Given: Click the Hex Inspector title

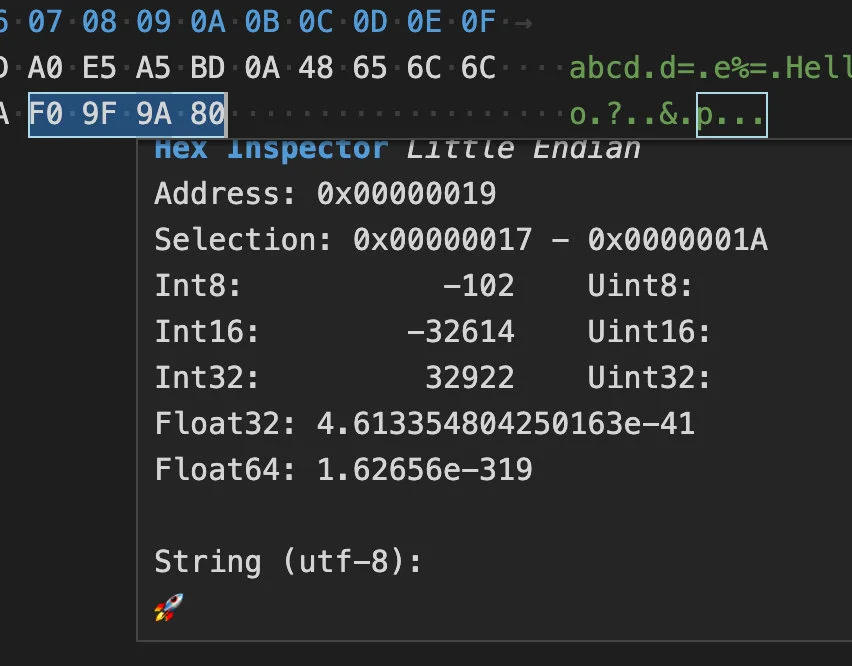Looking at the screenshot, I should (x=270, y=150).
